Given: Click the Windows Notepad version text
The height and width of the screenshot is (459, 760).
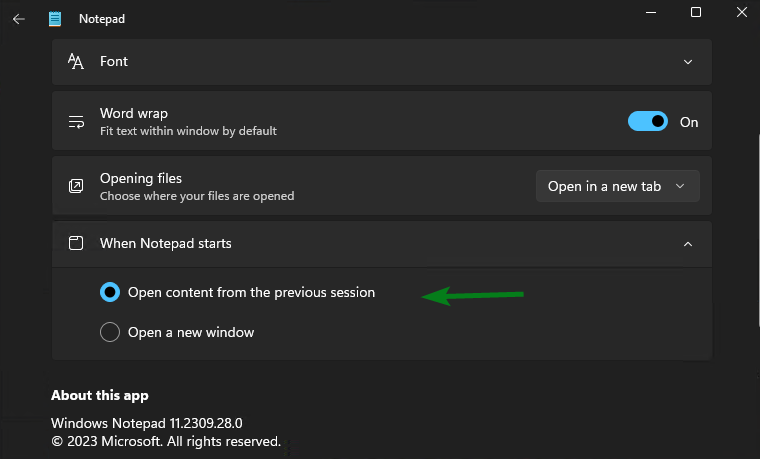Looking at the screenshot, I should pos(146,423).
